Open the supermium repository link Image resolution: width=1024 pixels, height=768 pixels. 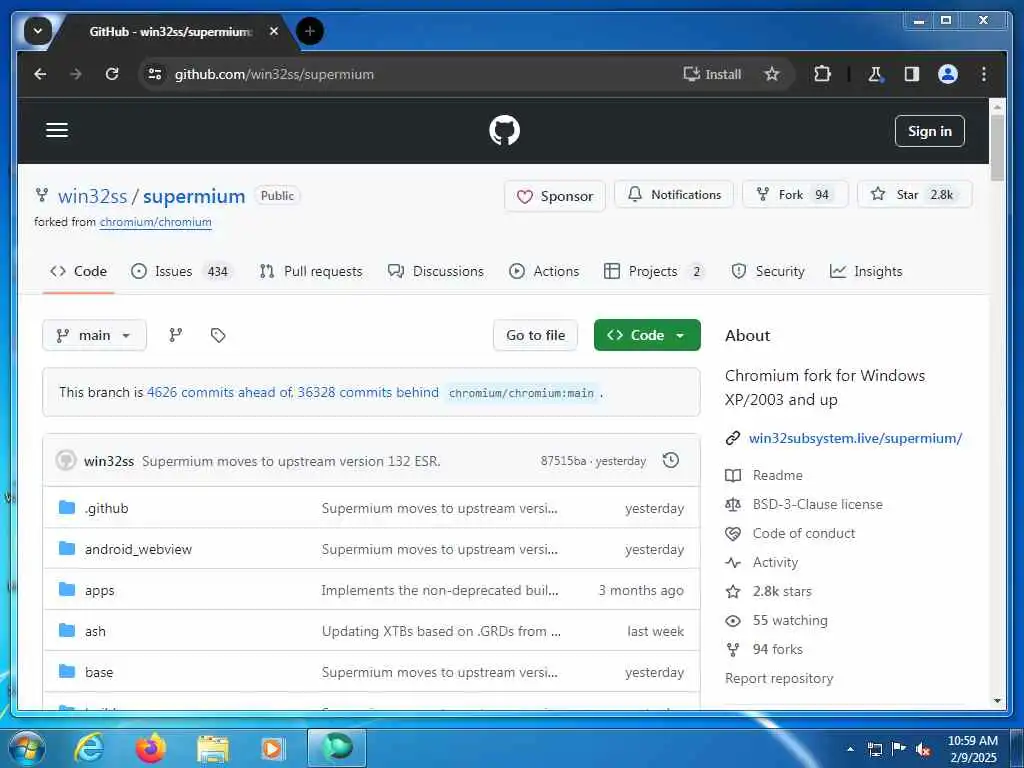point(194,197)
